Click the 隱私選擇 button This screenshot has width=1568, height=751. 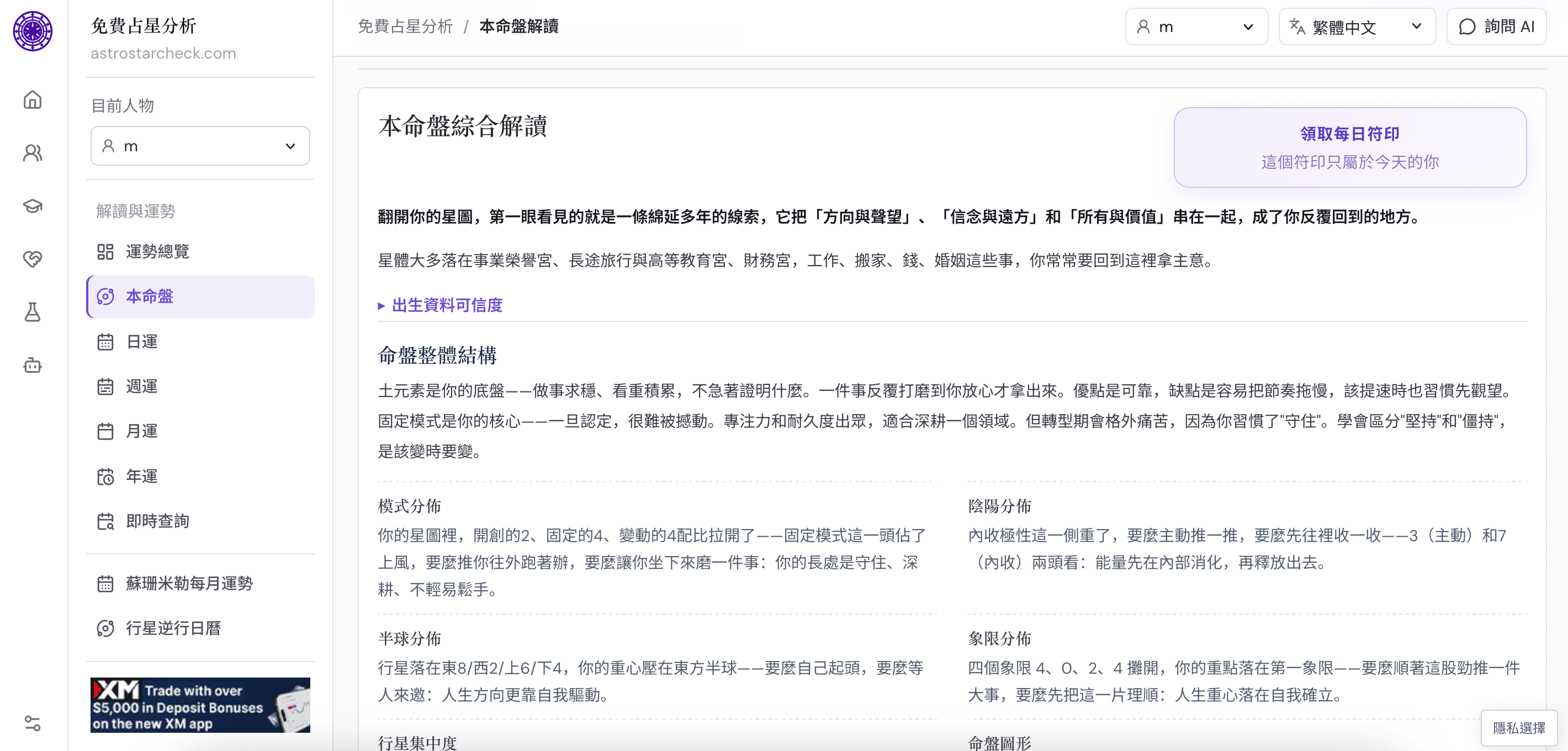click(1519, 728)
